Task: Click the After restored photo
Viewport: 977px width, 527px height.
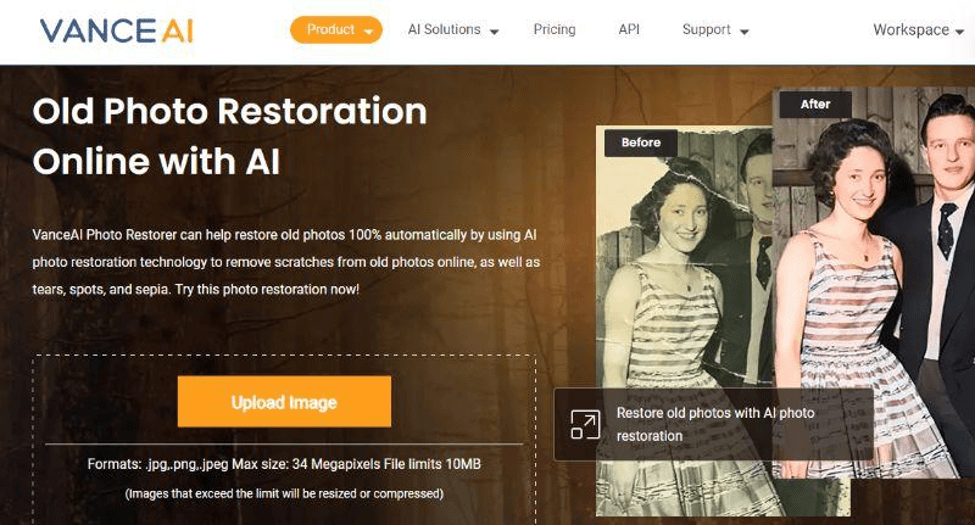Action: (874, 283)
